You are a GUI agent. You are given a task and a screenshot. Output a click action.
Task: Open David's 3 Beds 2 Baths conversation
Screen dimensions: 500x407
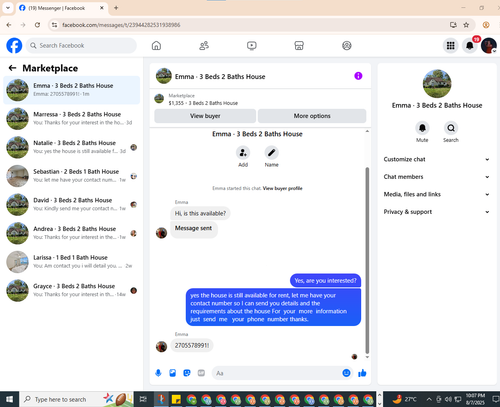click(72, 205)
